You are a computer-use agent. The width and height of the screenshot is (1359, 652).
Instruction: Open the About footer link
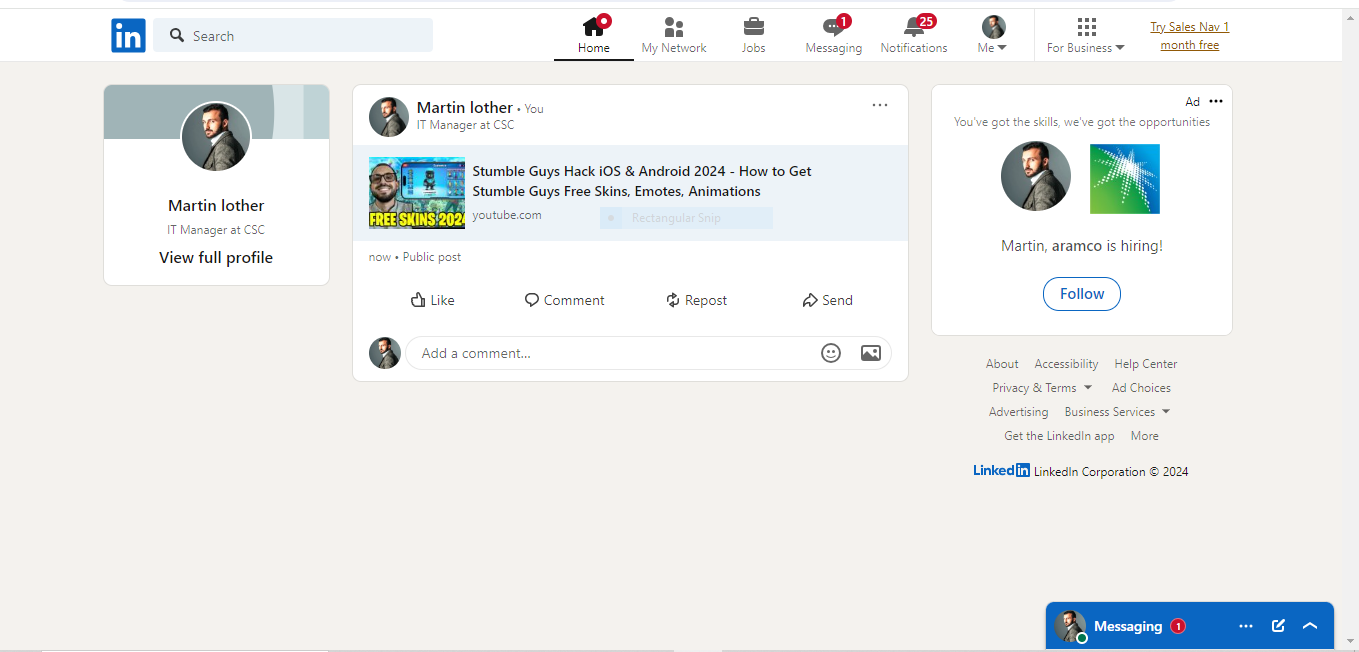[1002, 364]
